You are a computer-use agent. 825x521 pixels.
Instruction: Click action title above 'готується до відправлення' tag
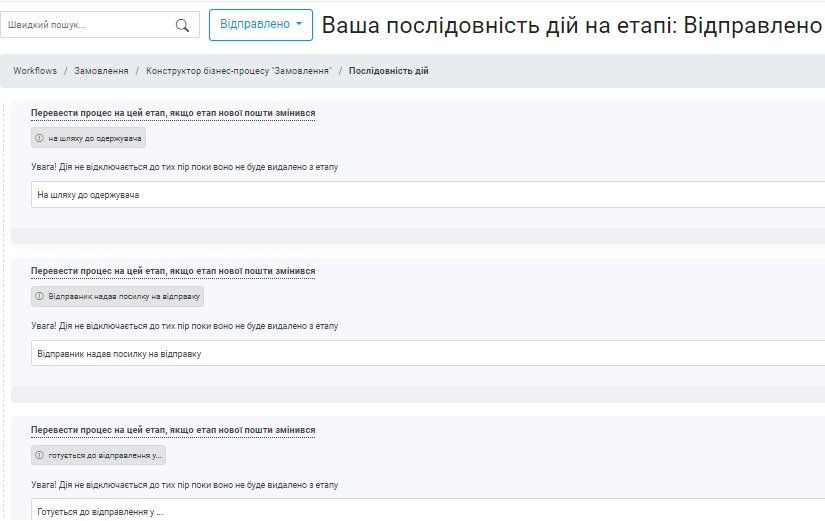point(173,429)
